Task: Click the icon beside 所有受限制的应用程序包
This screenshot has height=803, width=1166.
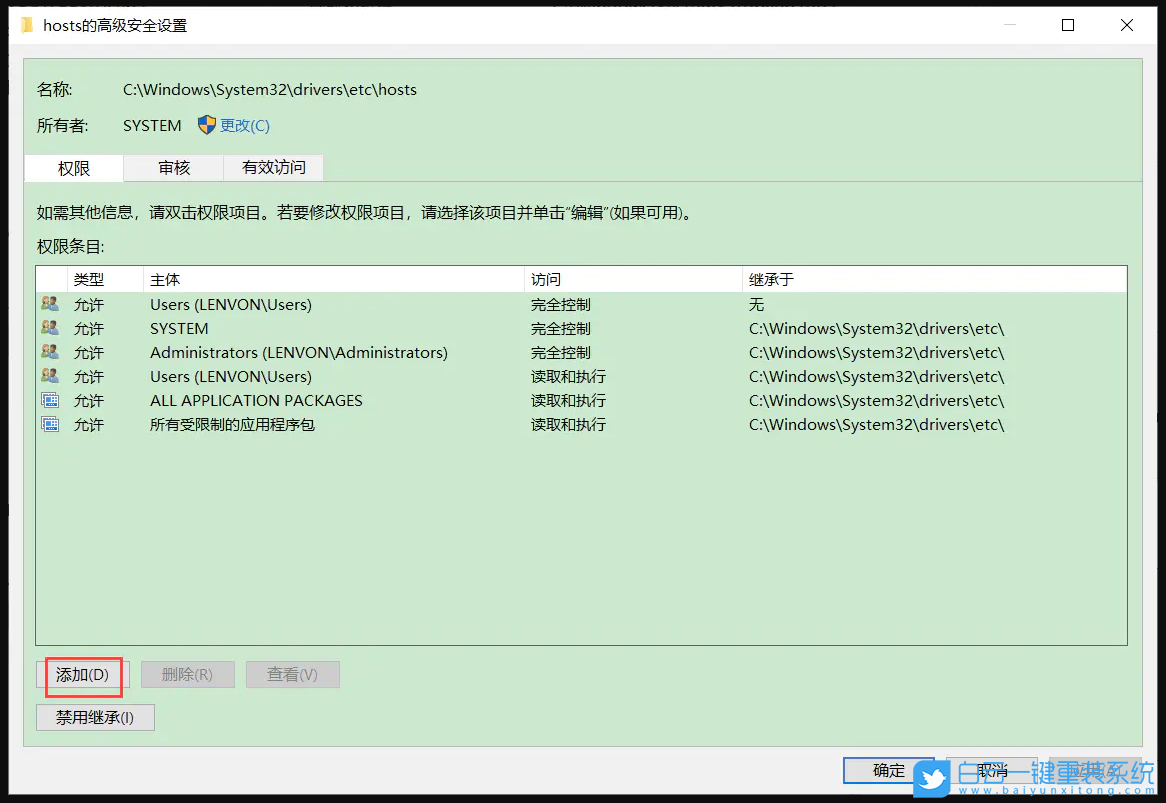Action: tap(49, 424)
